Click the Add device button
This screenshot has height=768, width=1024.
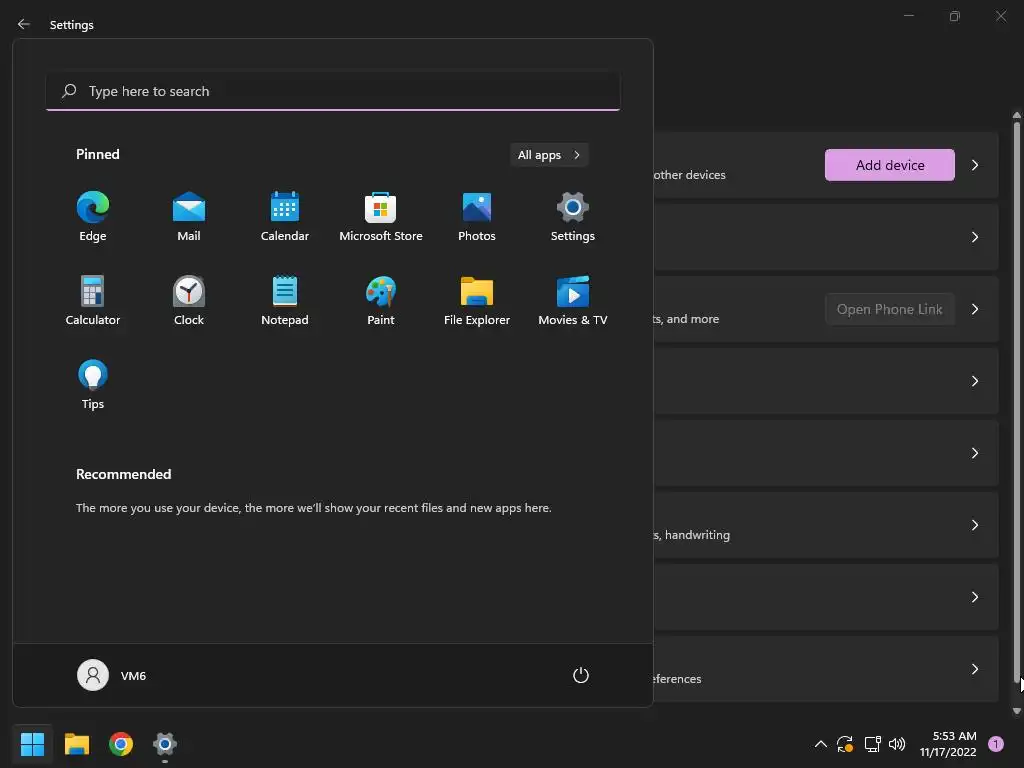click(889, 165)
